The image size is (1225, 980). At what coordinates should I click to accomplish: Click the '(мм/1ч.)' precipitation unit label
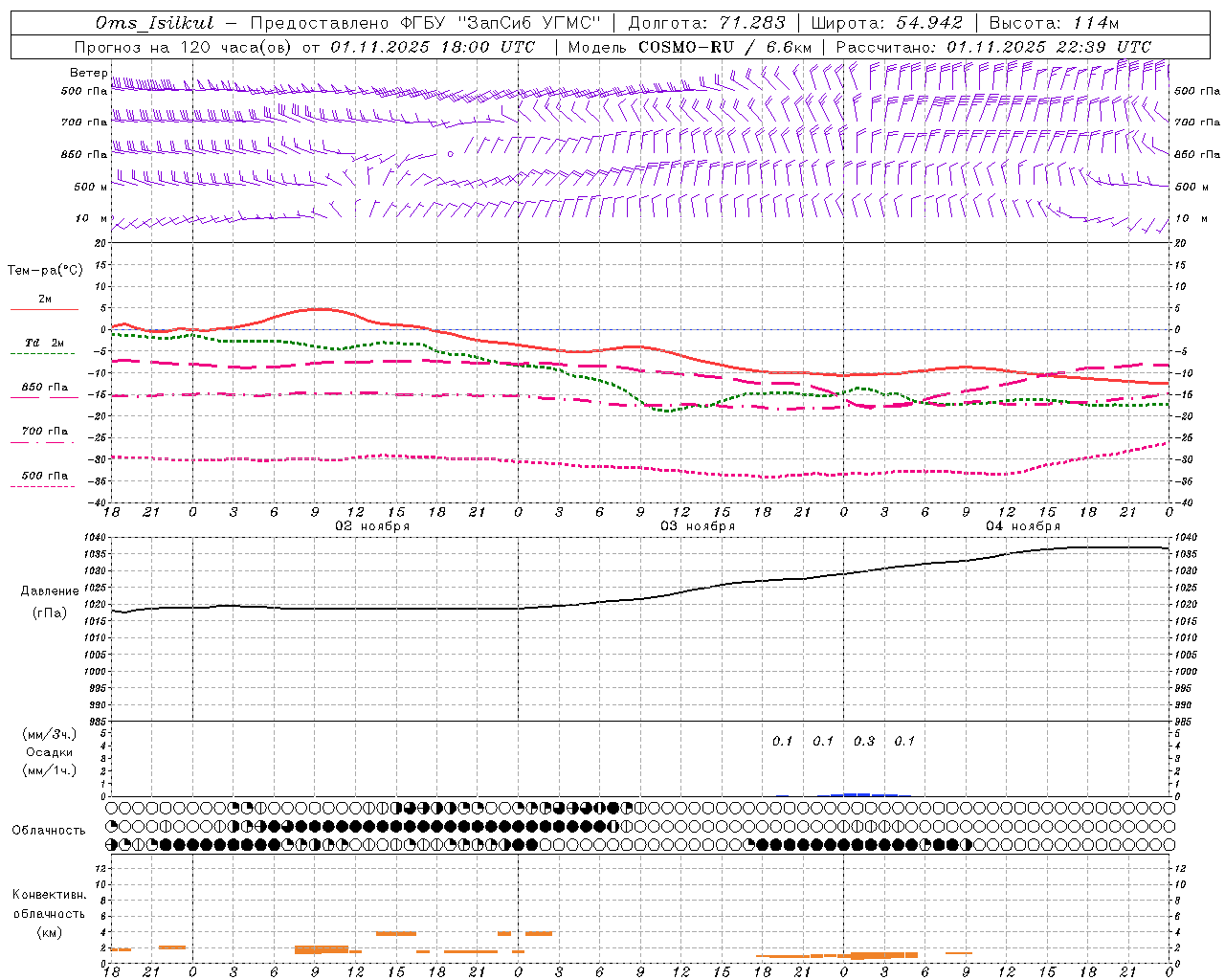[x=50, y=770]
